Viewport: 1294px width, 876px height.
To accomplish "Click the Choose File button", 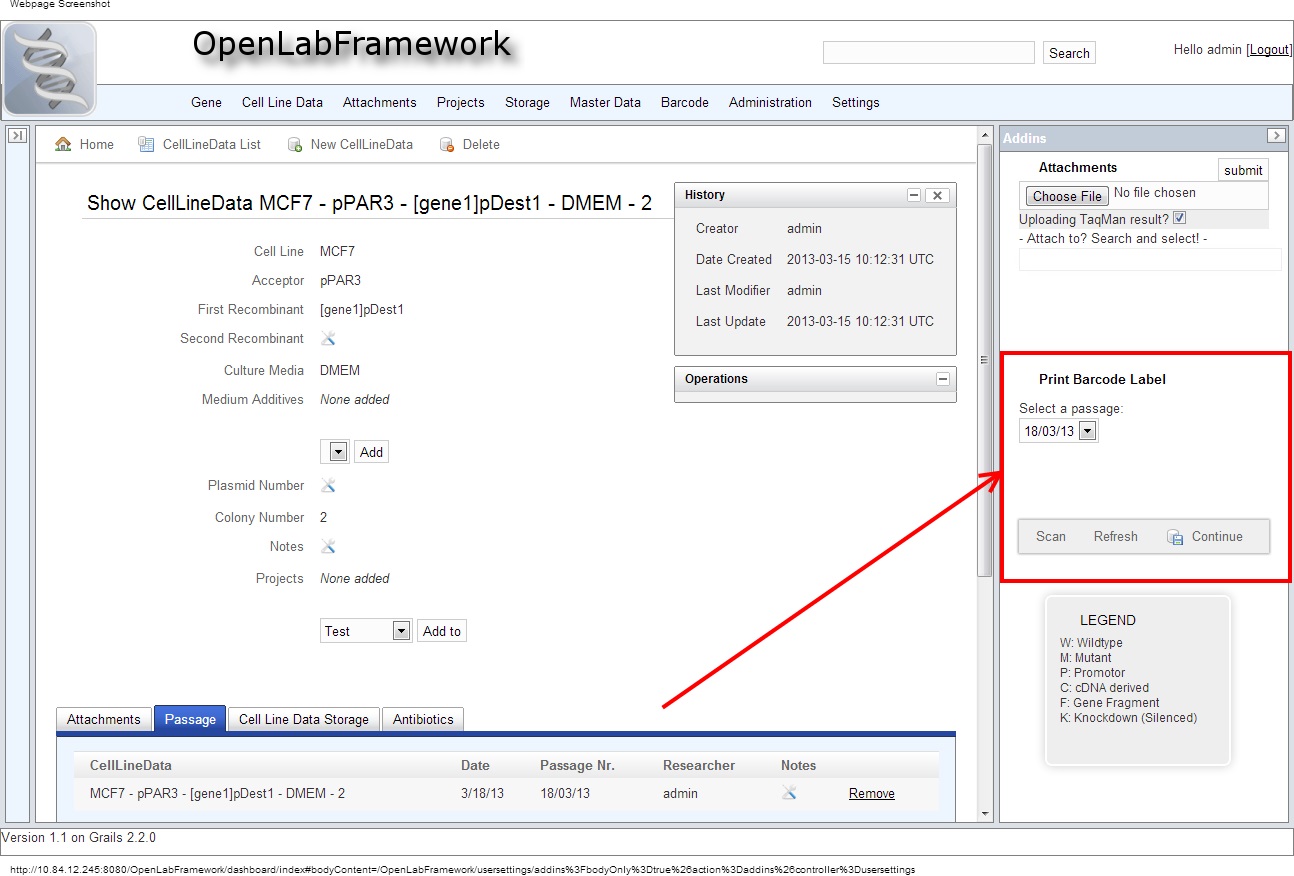I will pyautogui.click(x=1066, y=196).
